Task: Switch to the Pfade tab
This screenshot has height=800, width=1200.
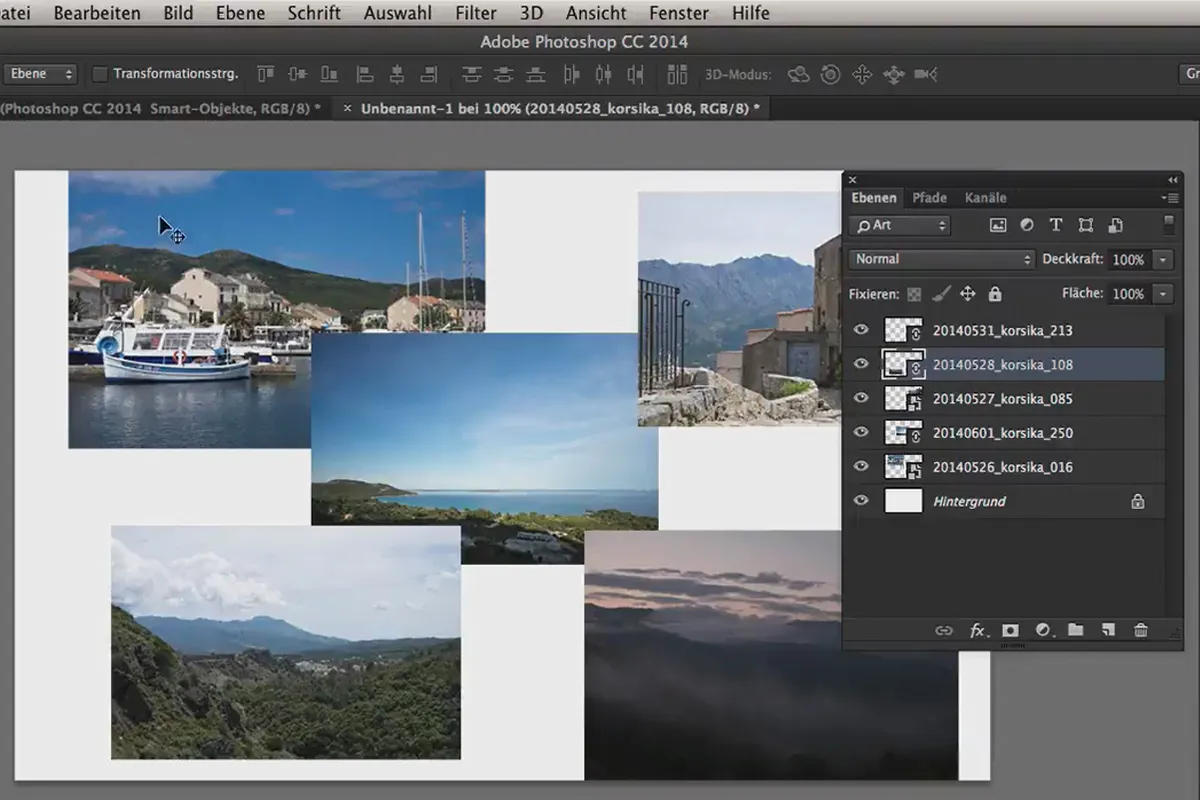Action: click(929, 198)
